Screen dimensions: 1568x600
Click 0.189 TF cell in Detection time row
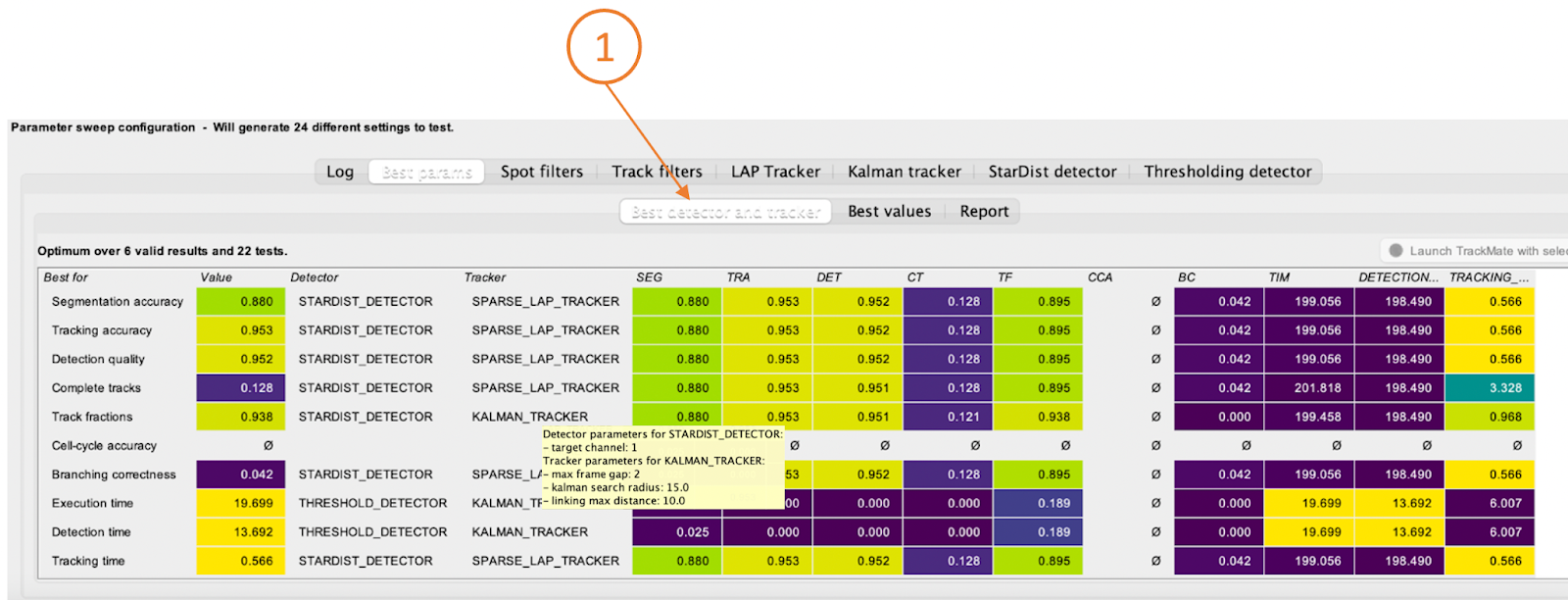[1039, 532]
